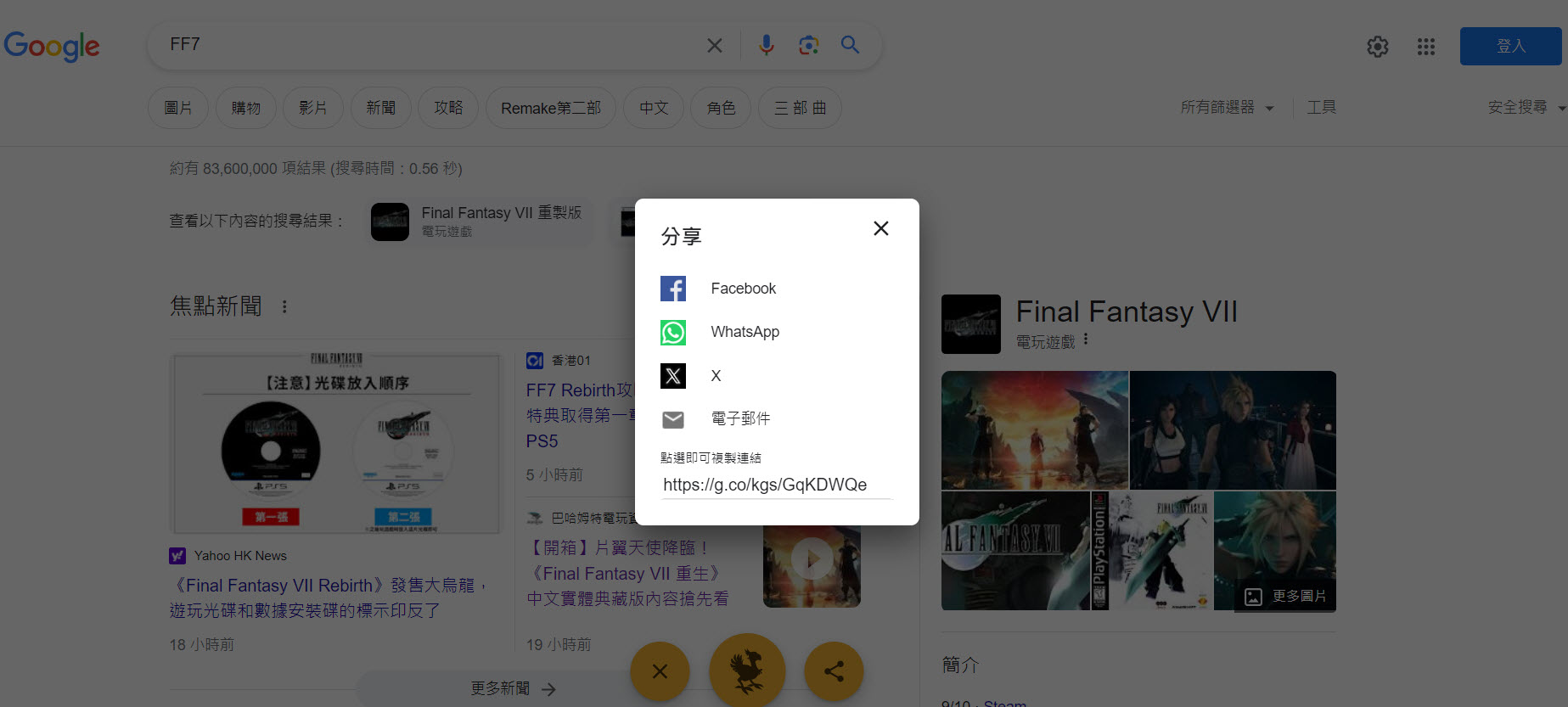Expand 所有篩選器 dropdown

tap(1227, 108)
